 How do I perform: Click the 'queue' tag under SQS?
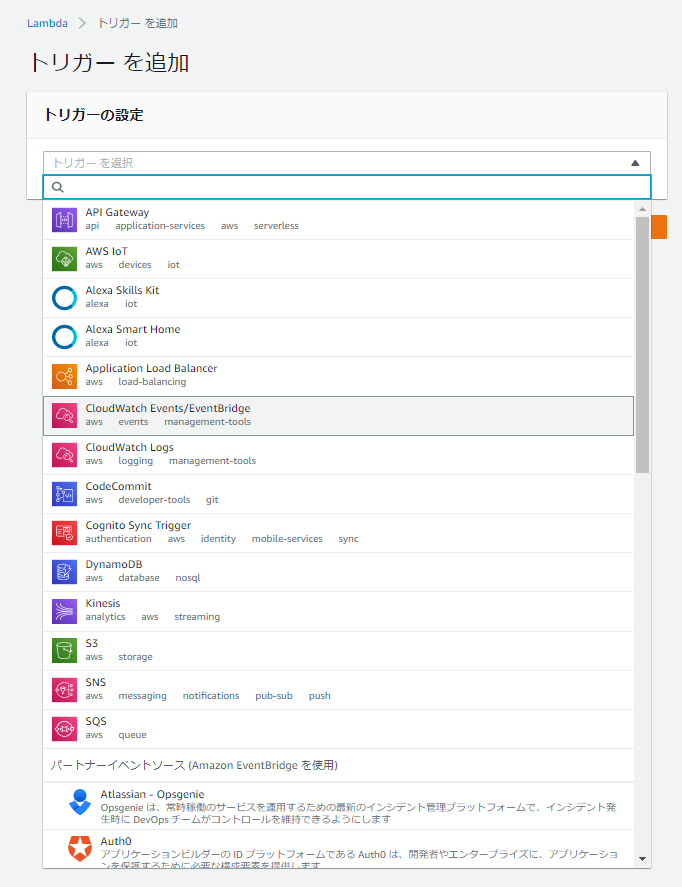132,735
